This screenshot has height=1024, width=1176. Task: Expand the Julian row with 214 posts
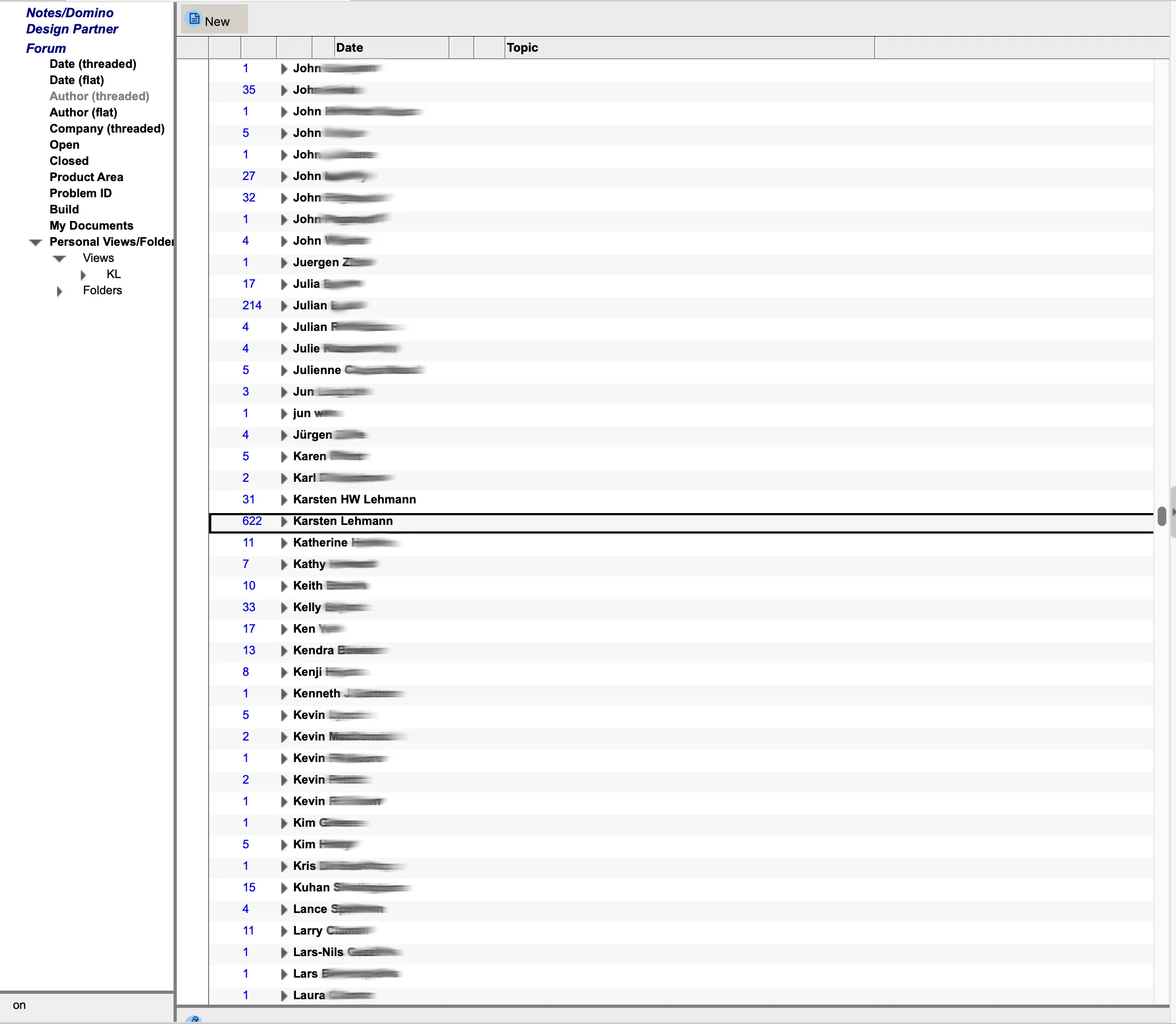click(x=284, y=306)
